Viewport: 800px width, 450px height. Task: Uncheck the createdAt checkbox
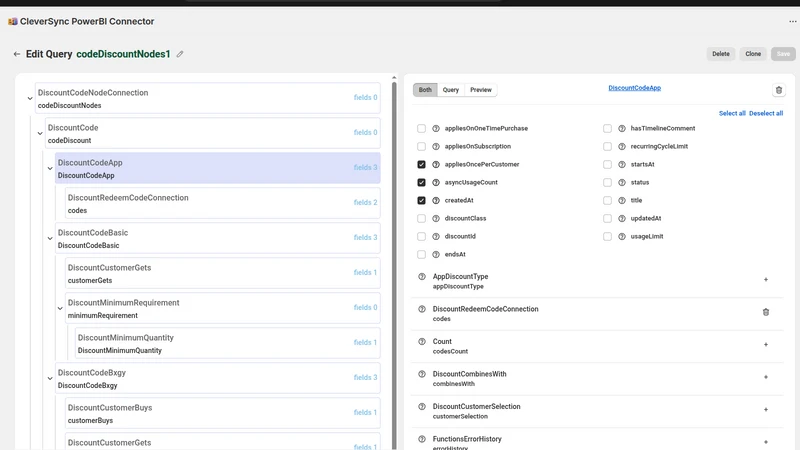421,201
